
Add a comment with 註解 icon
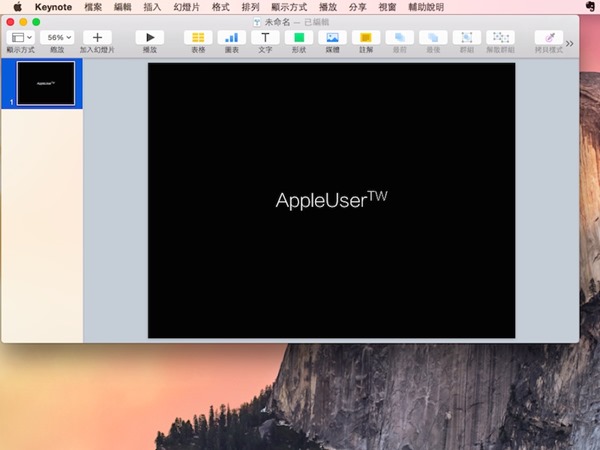click(x=365, y=37)
